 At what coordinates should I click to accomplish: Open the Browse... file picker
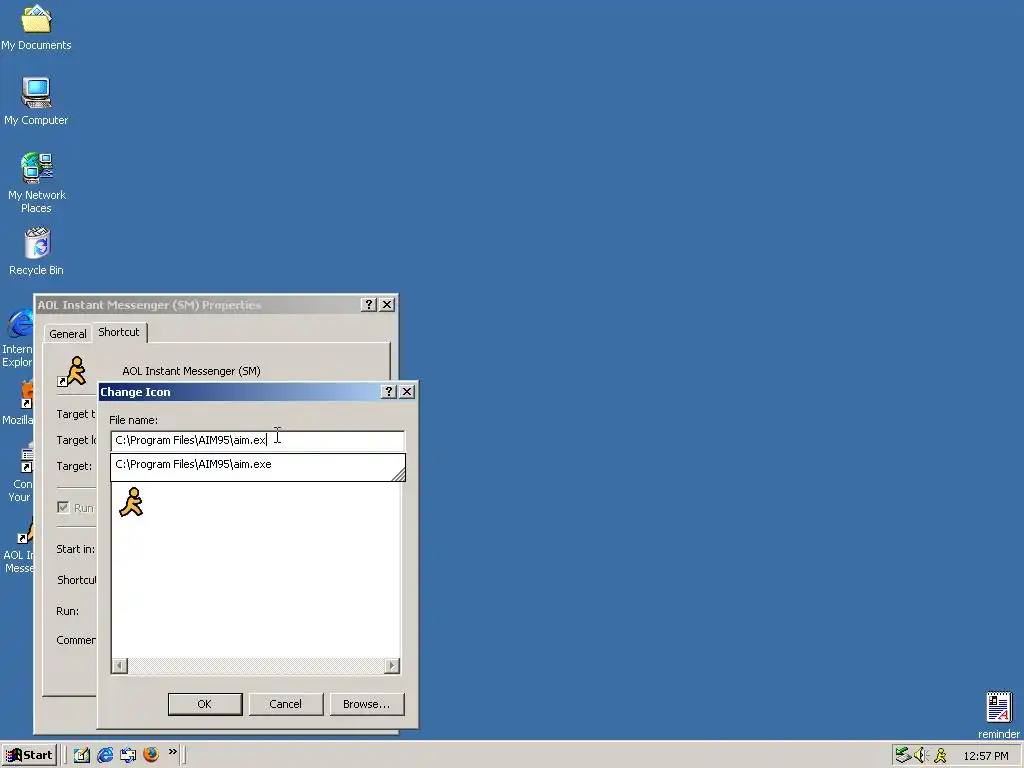coord(367,704)
